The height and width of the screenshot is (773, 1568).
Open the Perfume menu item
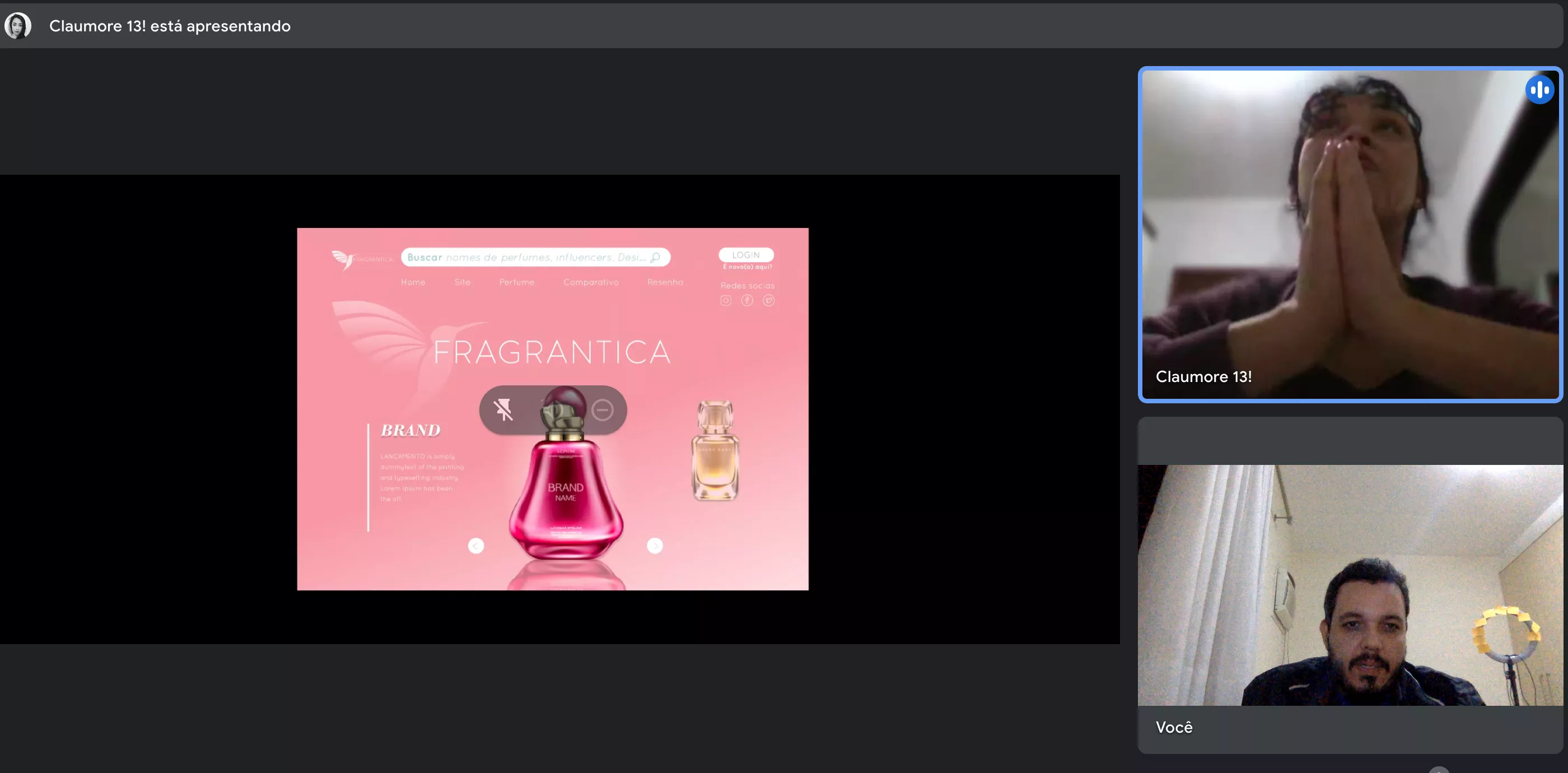coord(516,282)
